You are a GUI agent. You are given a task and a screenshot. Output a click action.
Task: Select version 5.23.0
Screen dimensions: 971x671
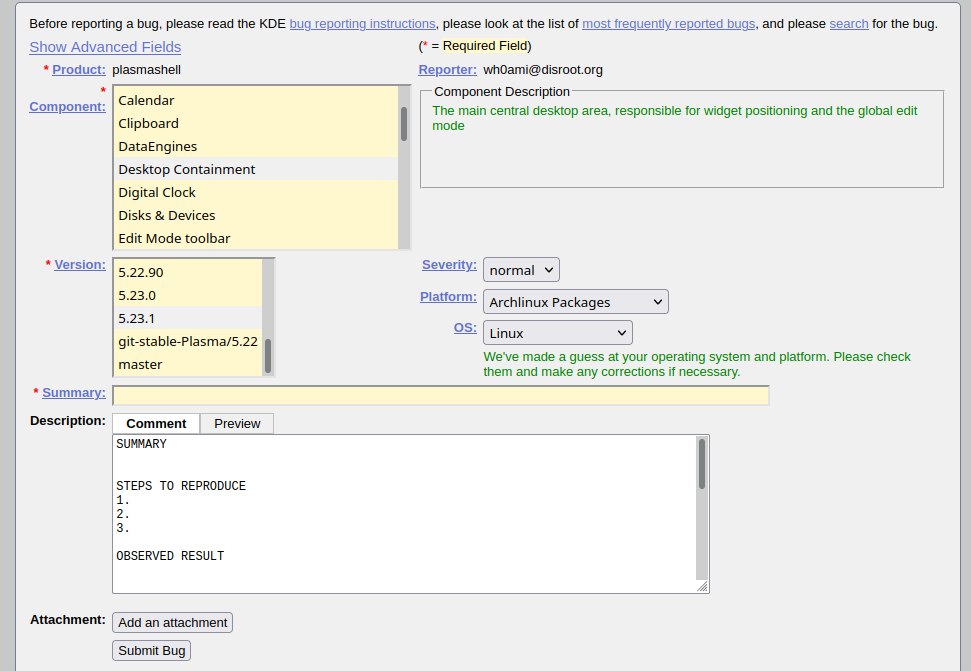(x=188, y=295)
